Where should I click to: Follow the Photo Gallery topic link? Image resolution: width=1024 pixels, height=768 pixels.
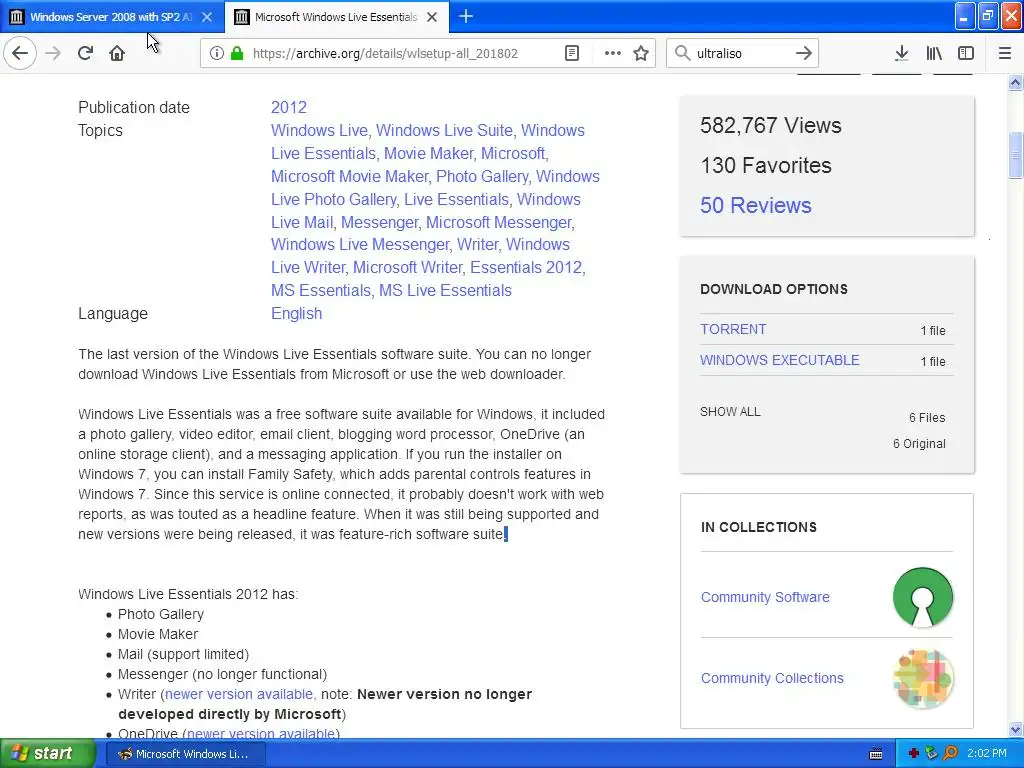pos(482,176)
